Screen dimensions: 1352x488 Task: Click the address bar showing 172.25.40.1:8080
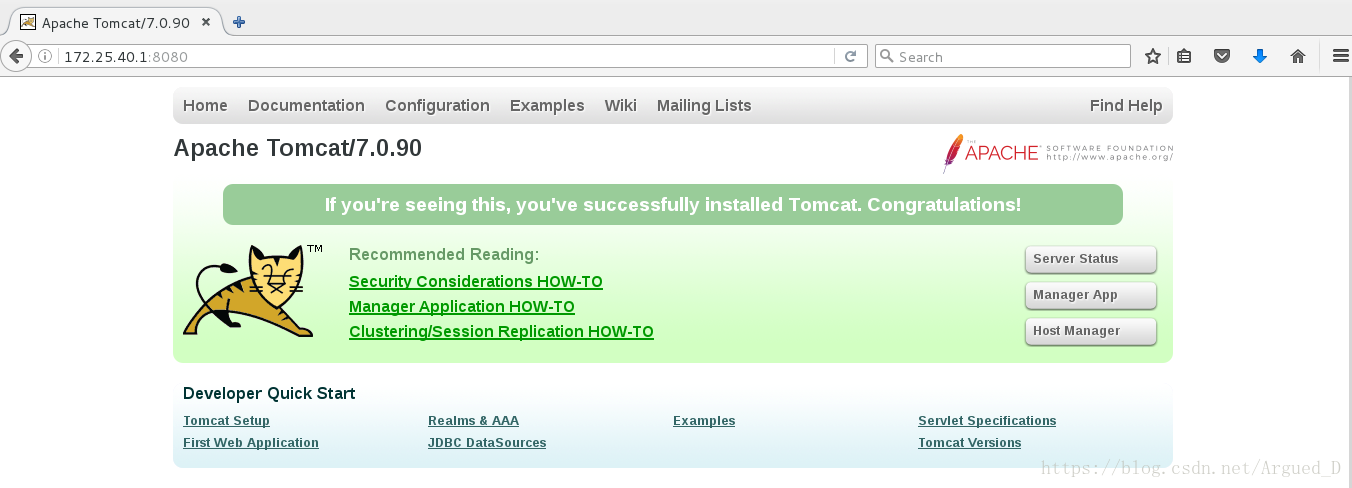pyautogui.click(x=445, y=57)
